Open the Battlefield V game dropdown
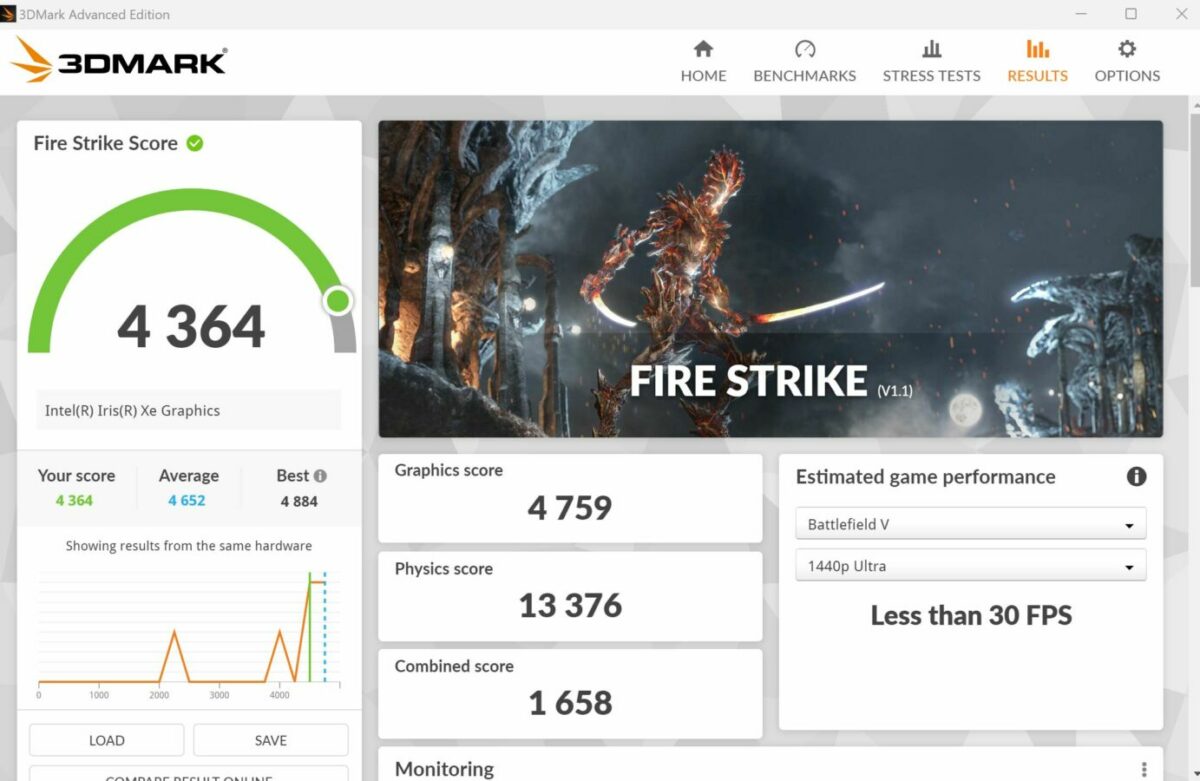The width and height of the screenshot is (1200, 781). pos(970,524)
